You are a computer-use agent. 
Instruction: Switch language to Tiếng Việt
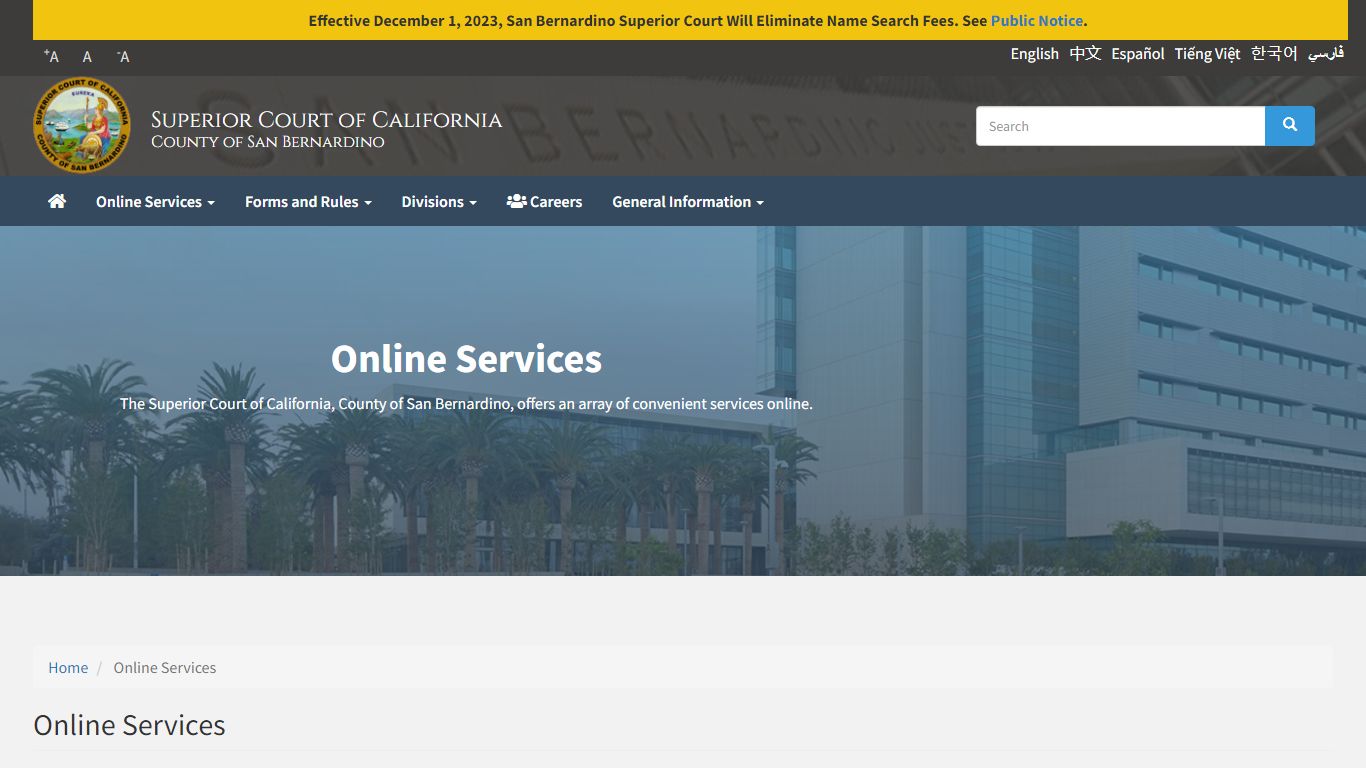click(1207, 53)
